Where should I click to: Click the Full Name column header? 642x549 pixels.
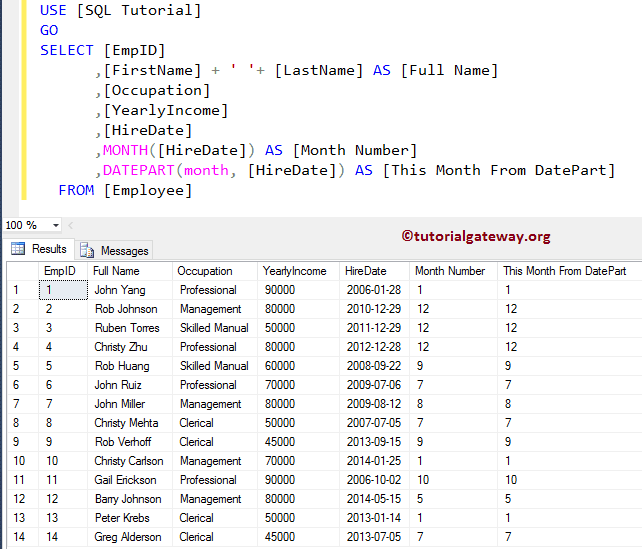pos(116,271)
